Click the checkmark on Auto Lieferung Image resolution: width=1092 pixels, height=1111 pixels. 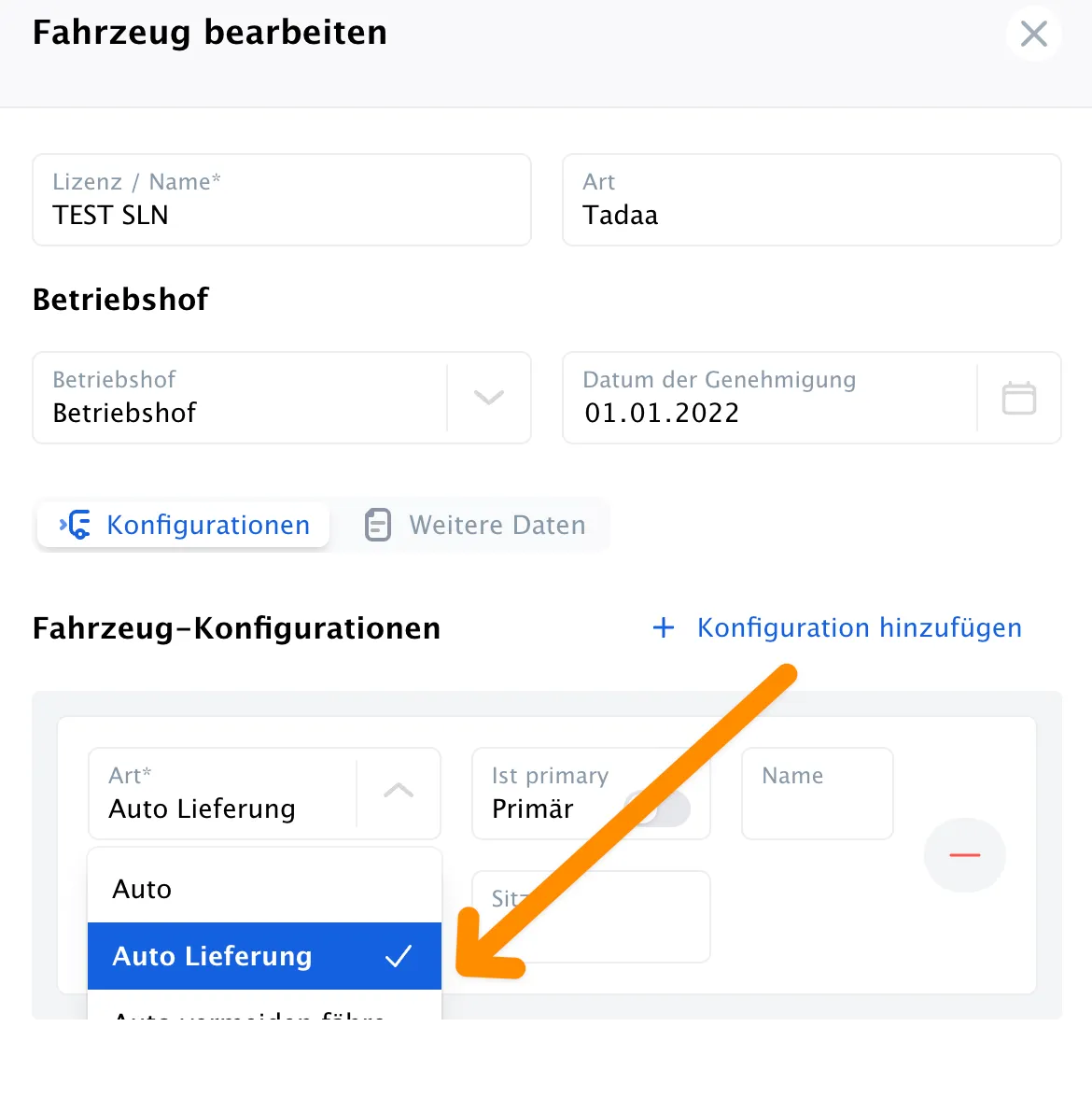[399, 956]
